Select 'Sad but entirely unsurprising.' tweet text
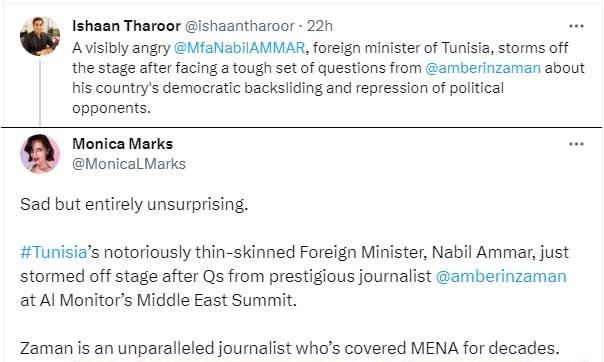 pos(134,204)
